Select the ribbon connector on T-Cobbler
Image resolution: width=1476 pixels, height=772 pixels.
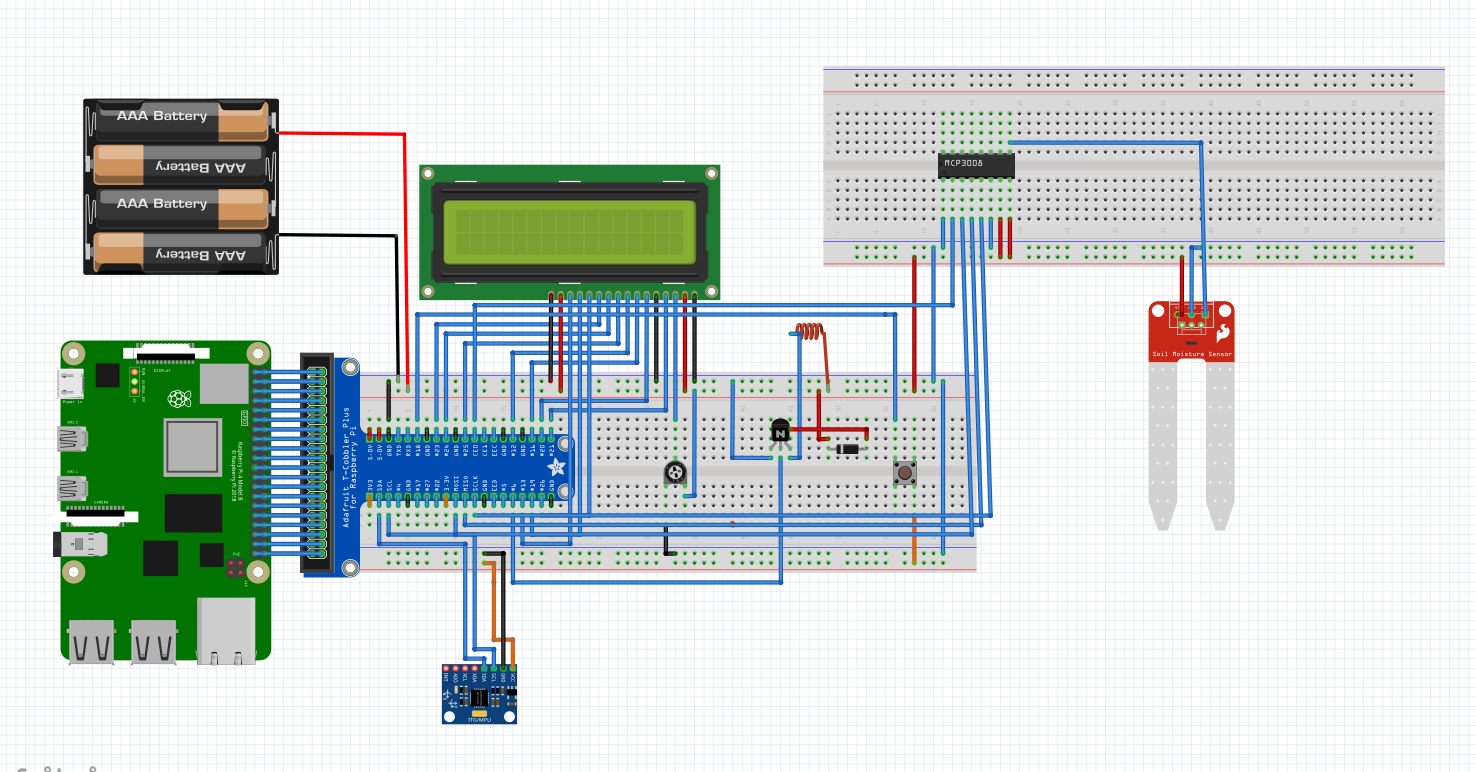[317, 464]
